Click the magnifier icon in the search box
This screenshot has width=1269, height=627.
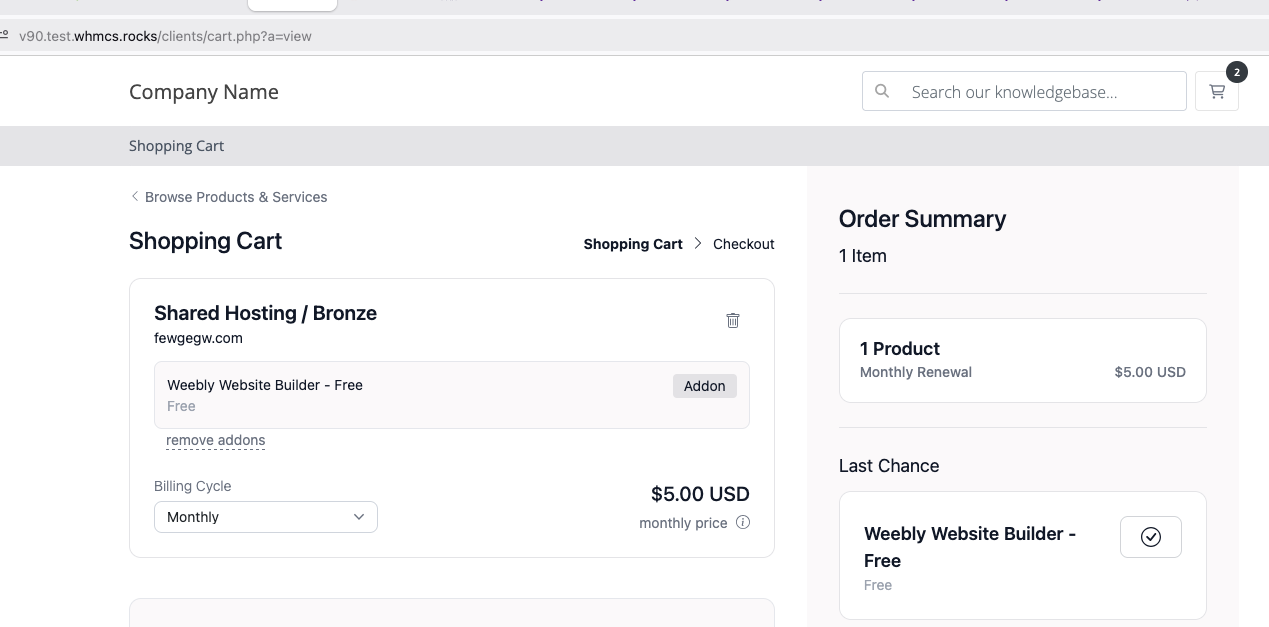(882, 91)
